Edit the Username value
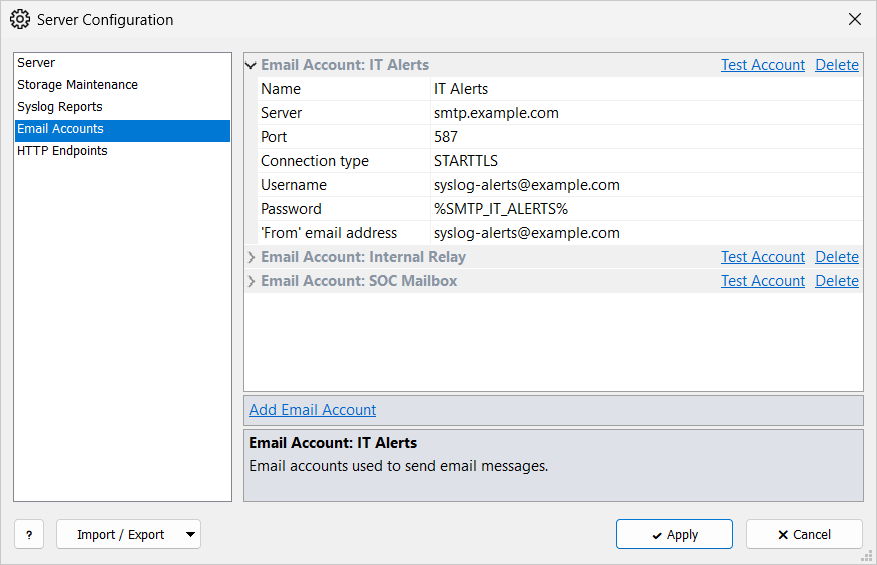 [x=646, y=185]
